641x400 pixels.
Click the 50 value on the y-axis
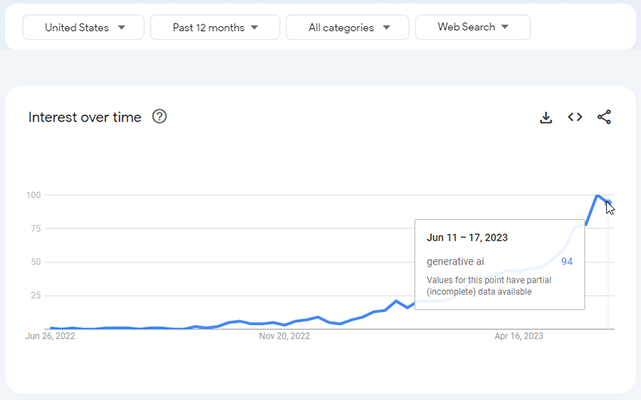35,262
